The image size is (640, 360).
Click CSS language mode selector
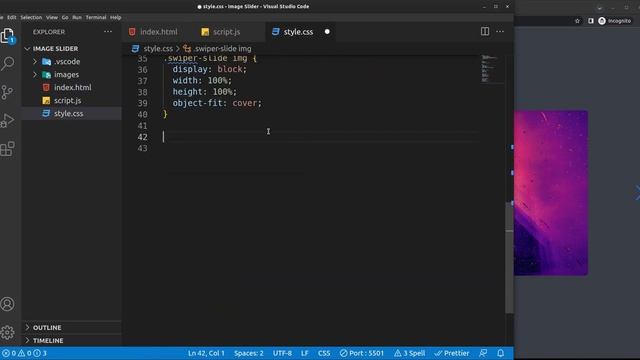click(324, 353)
